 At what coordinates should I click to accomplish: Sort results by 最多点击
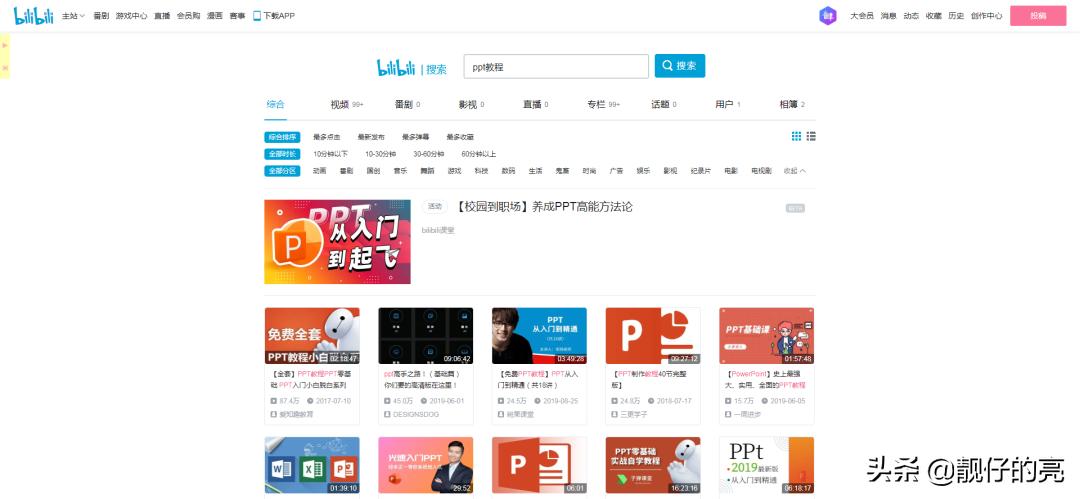point(326,137)
